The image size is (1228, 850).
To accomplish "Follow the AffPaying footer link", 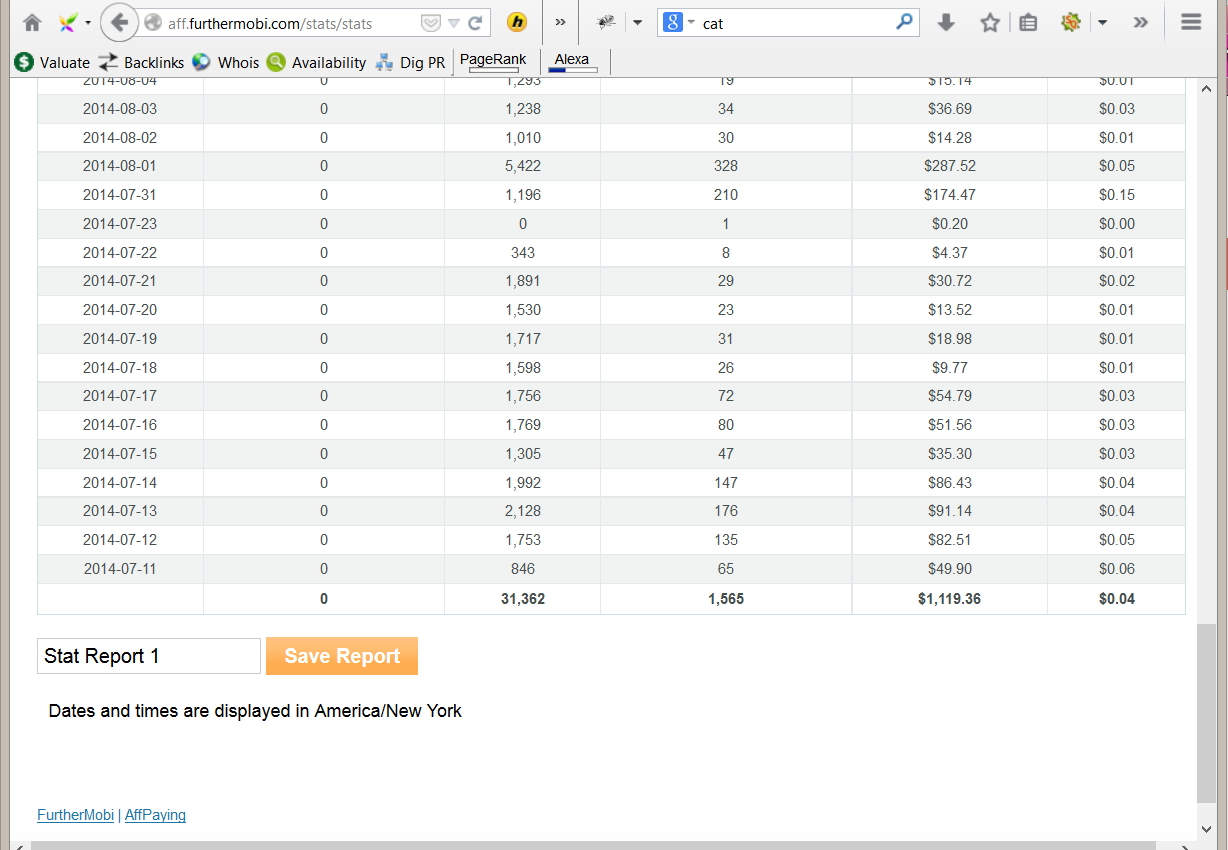I will (155, 815).
